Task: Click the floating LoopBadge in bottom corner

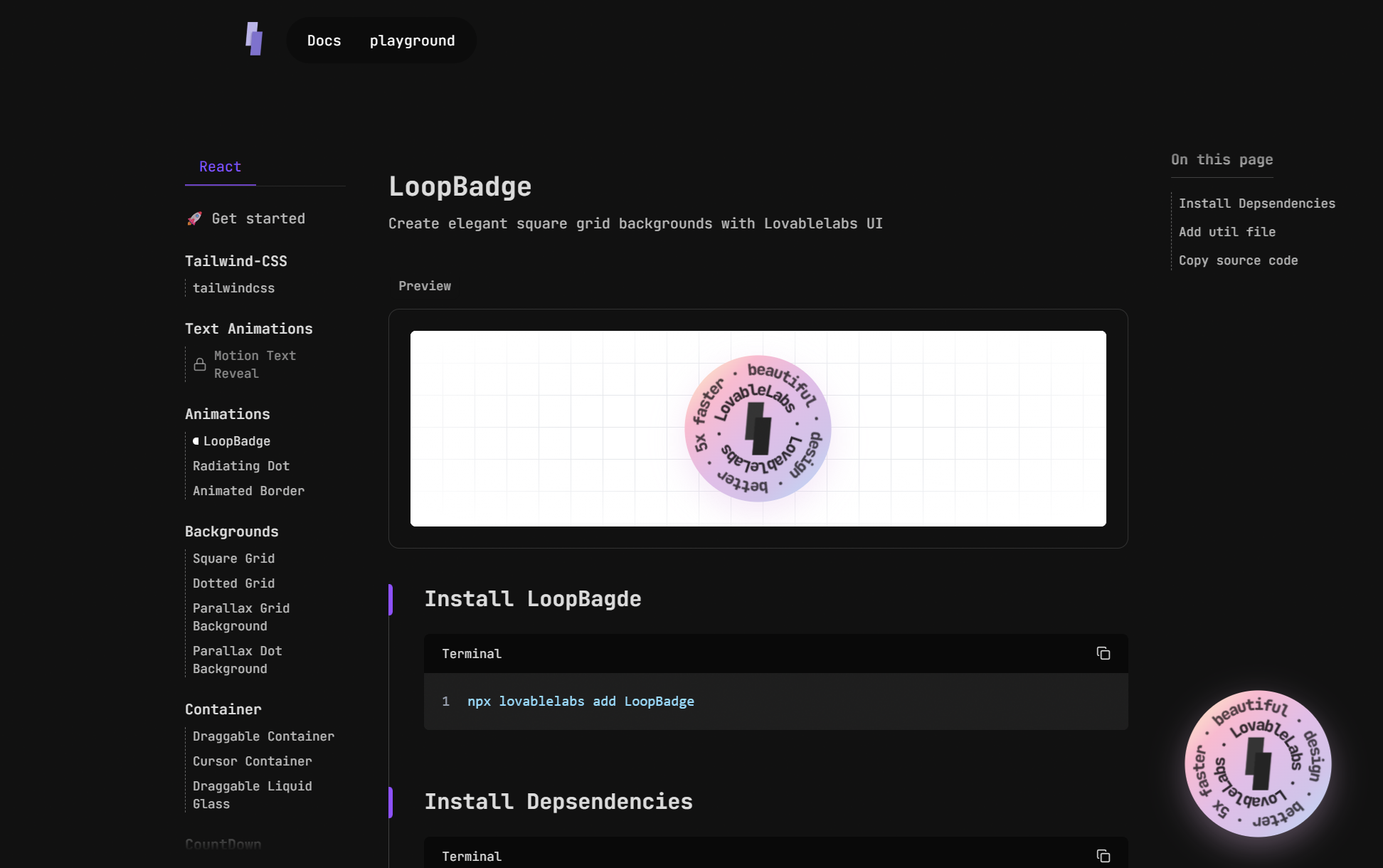Action: click(1258, 763)
